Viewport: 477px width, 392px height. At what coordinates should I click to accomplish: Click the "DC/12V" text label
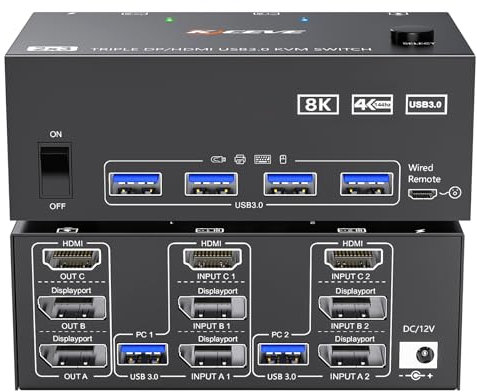419,329
